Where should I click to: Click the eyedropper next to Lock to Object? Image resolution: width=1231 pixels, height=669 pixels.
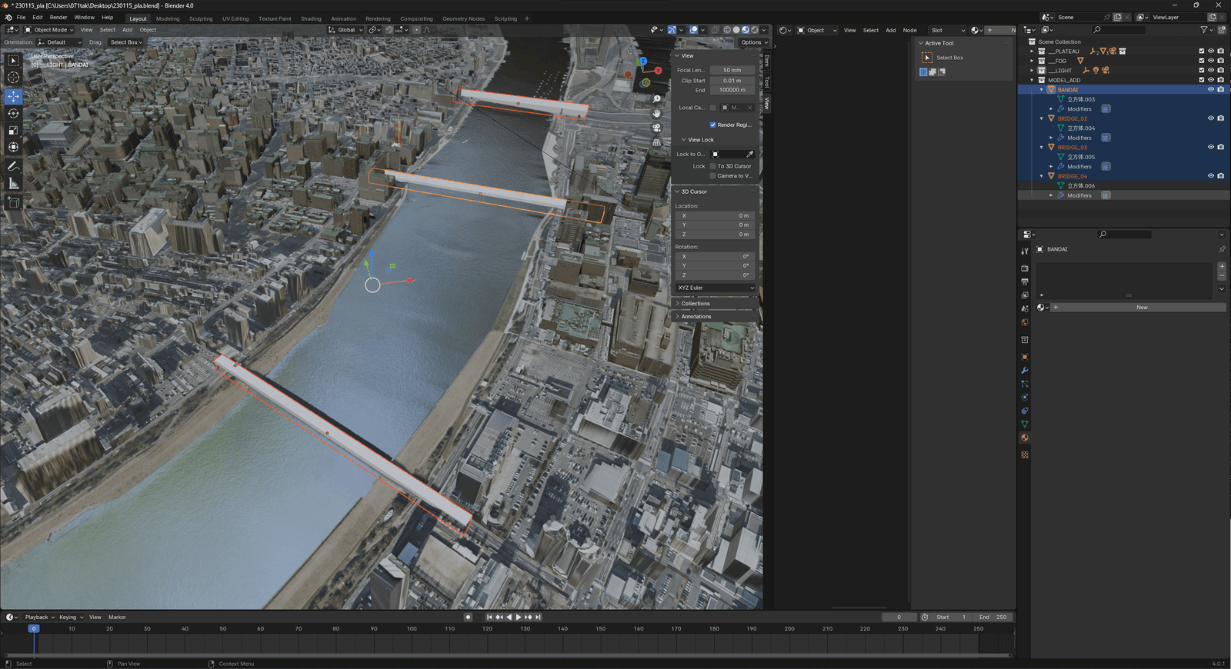(750, 154)
